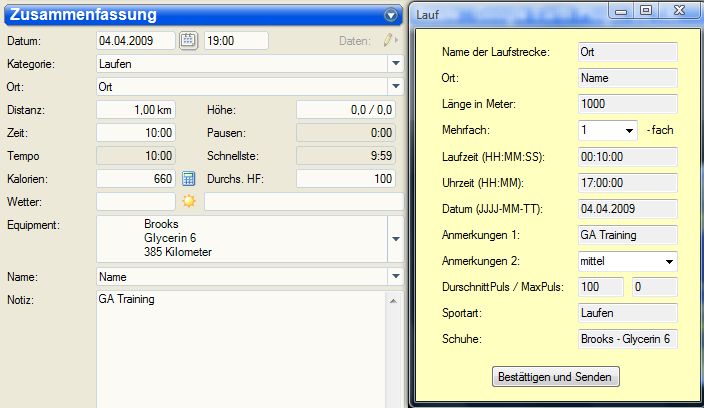The image size is (704, 408).
Task: Expand the Equipment selection dropdown
Action: (x=396, y=239)
